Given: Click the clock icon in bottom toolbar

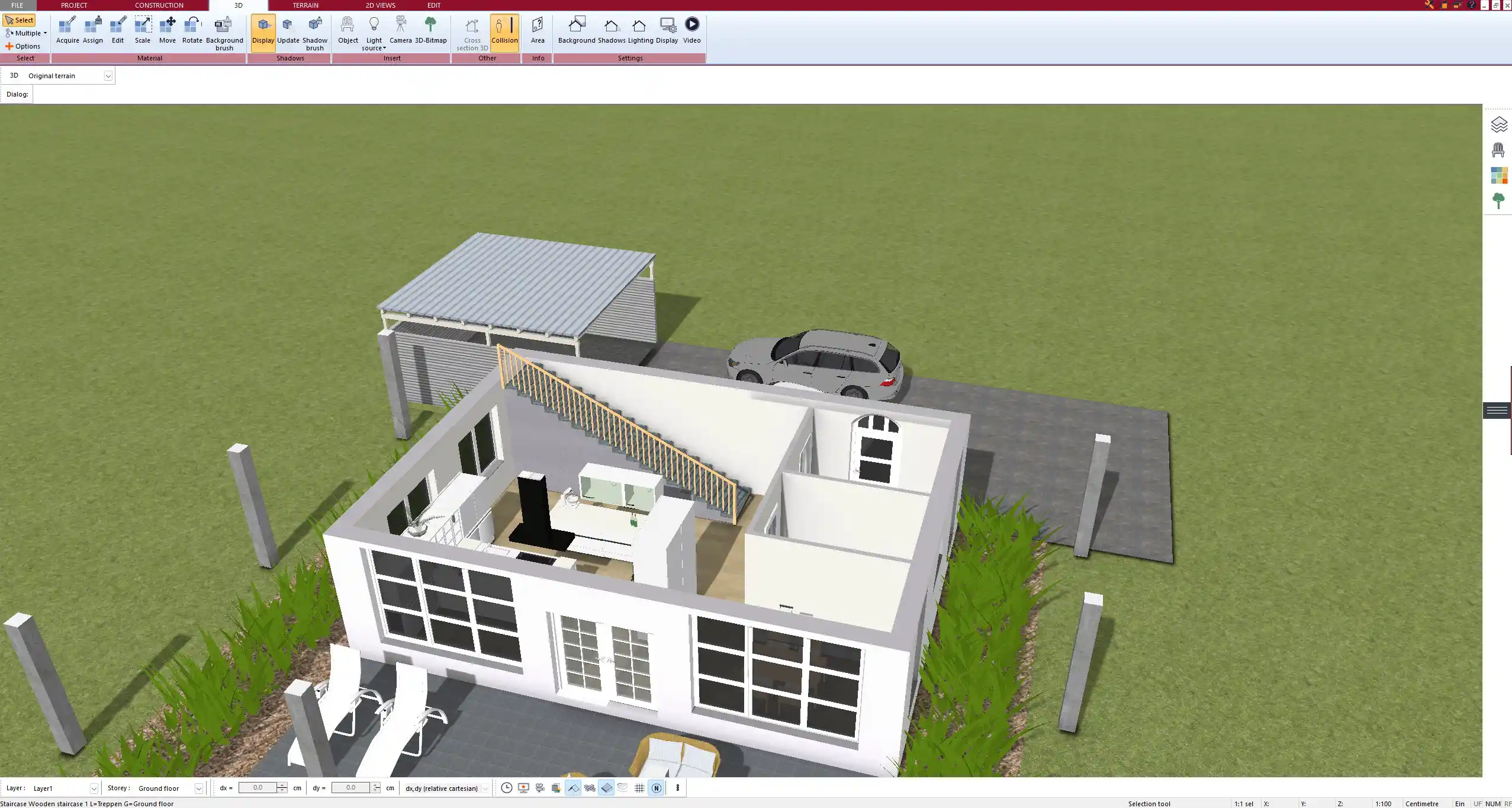Looking at the screenshot, I should (507, 788).
